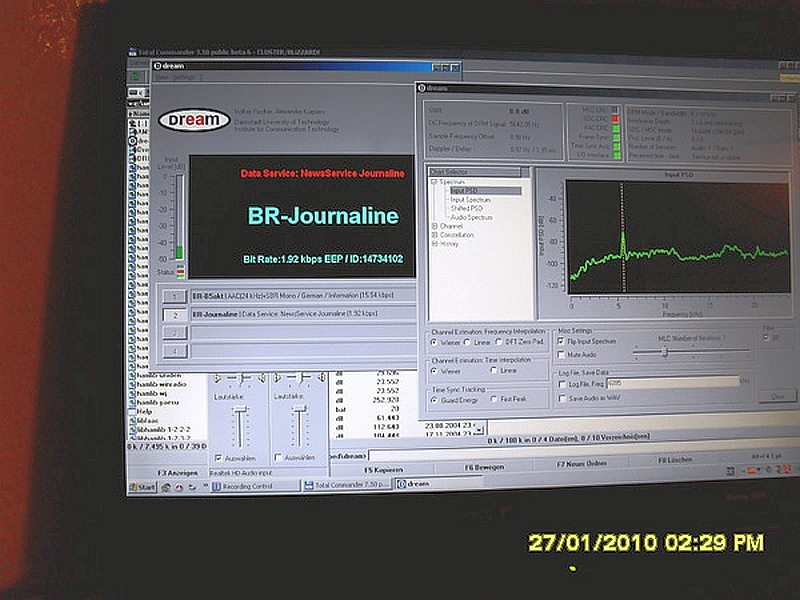800x600 pixels.
Task: Click first balance slider in Recording Control
Action: tap(240, 379)
